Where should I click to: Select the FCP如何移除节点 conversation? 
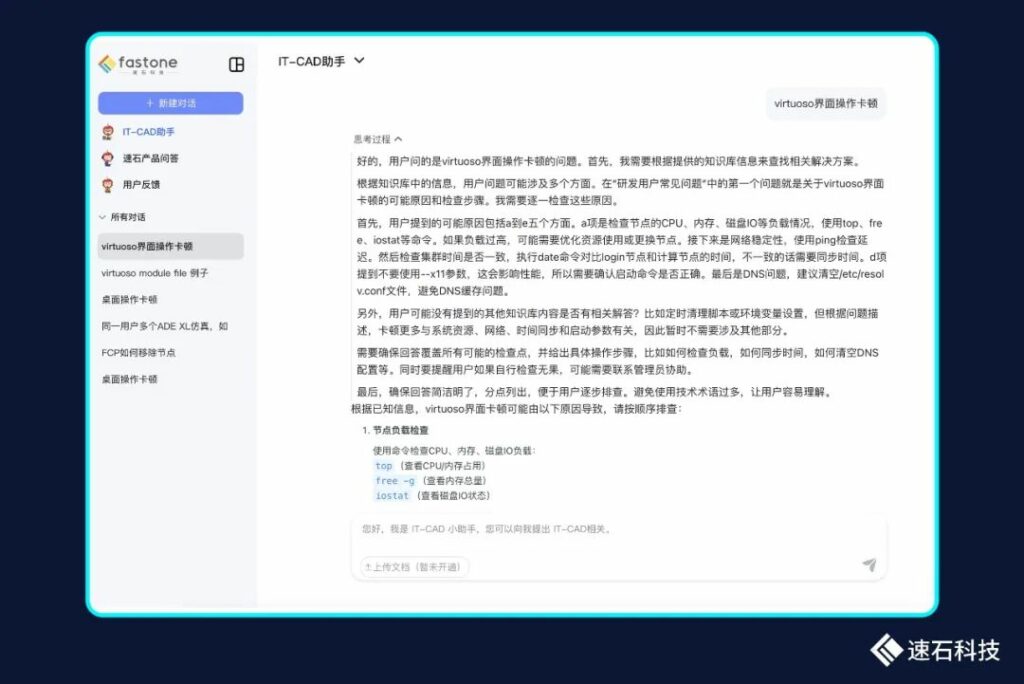pos(138,353)
